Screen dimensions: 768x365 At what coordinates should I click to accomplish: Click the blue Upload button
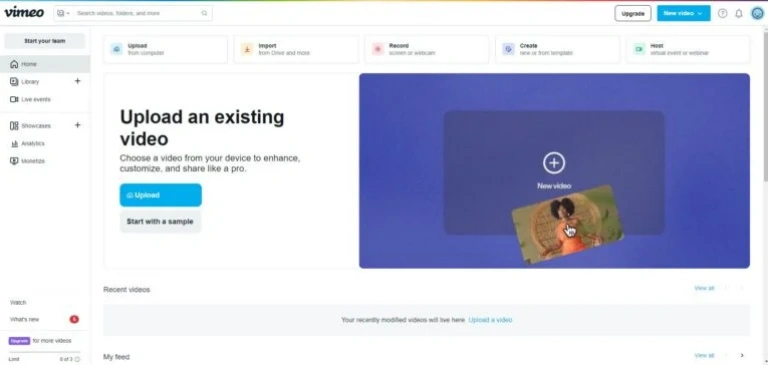pyautogui.click(x=161, y=195)
